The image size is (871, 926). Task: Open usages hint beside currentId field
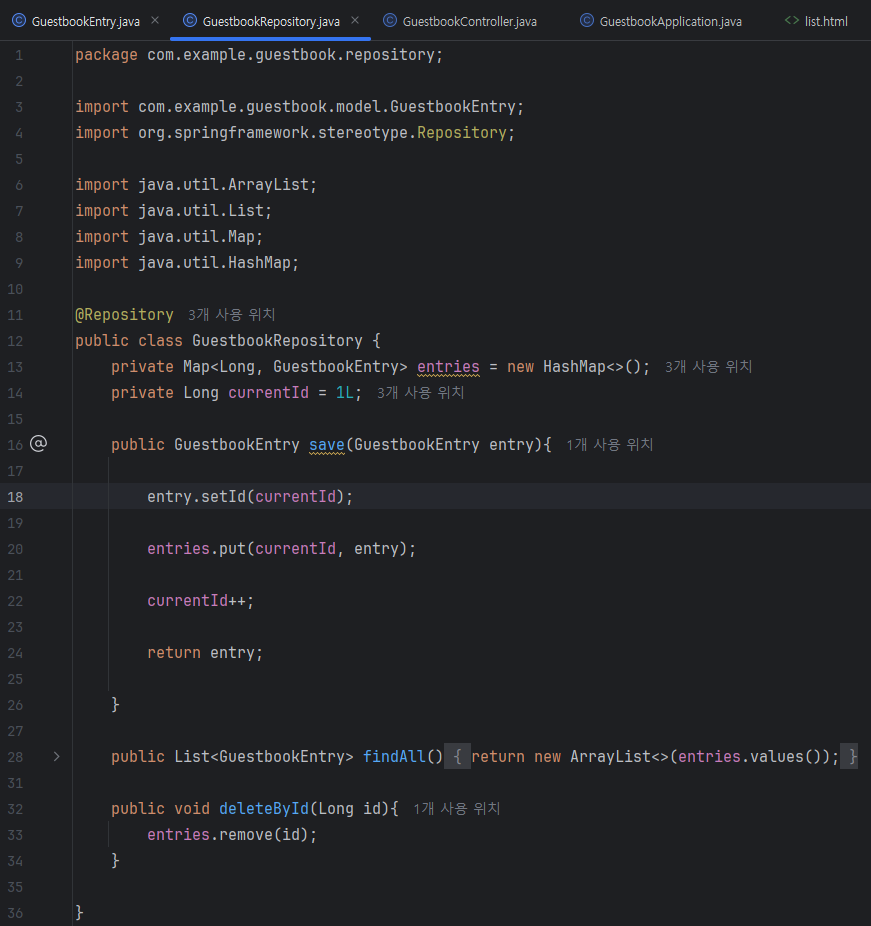point(420,393)
